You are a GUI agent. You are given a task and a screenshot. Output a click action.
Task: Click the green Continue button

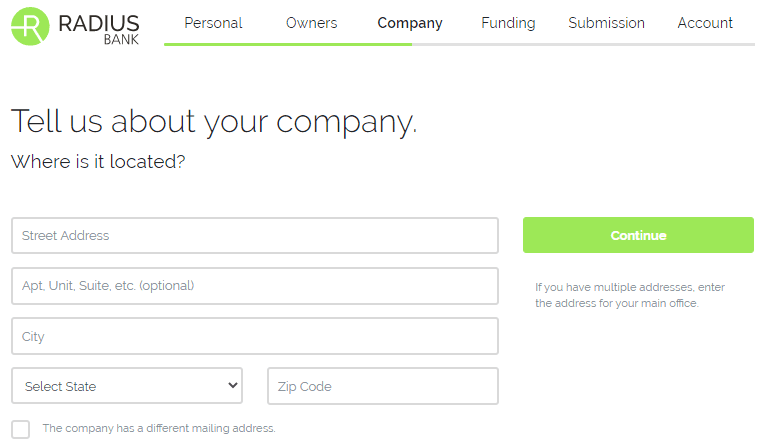[638, 235]
